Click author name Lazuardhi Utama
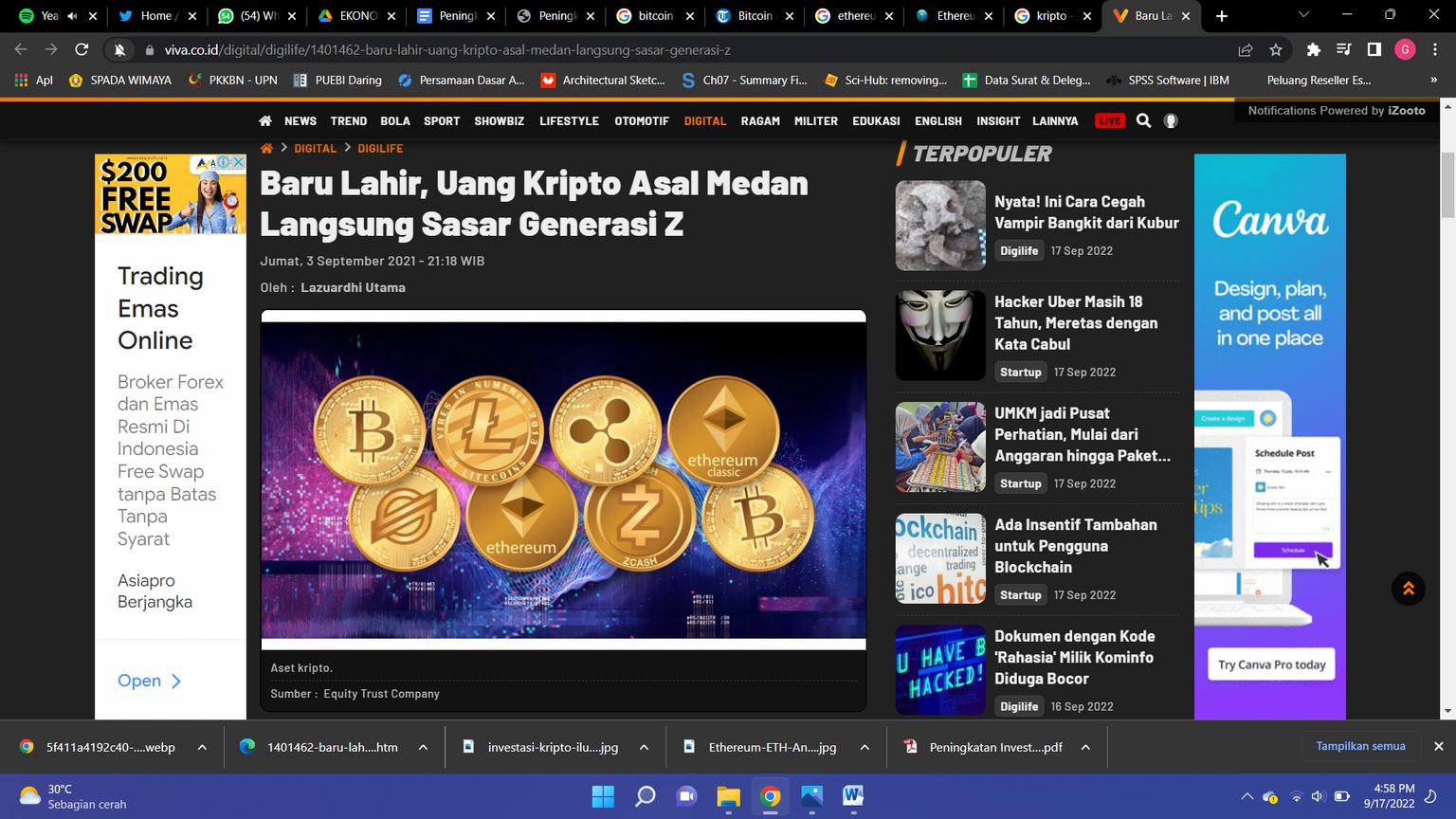The height and width of the screenshot is (819, 1456). click(x=353, y=287)
